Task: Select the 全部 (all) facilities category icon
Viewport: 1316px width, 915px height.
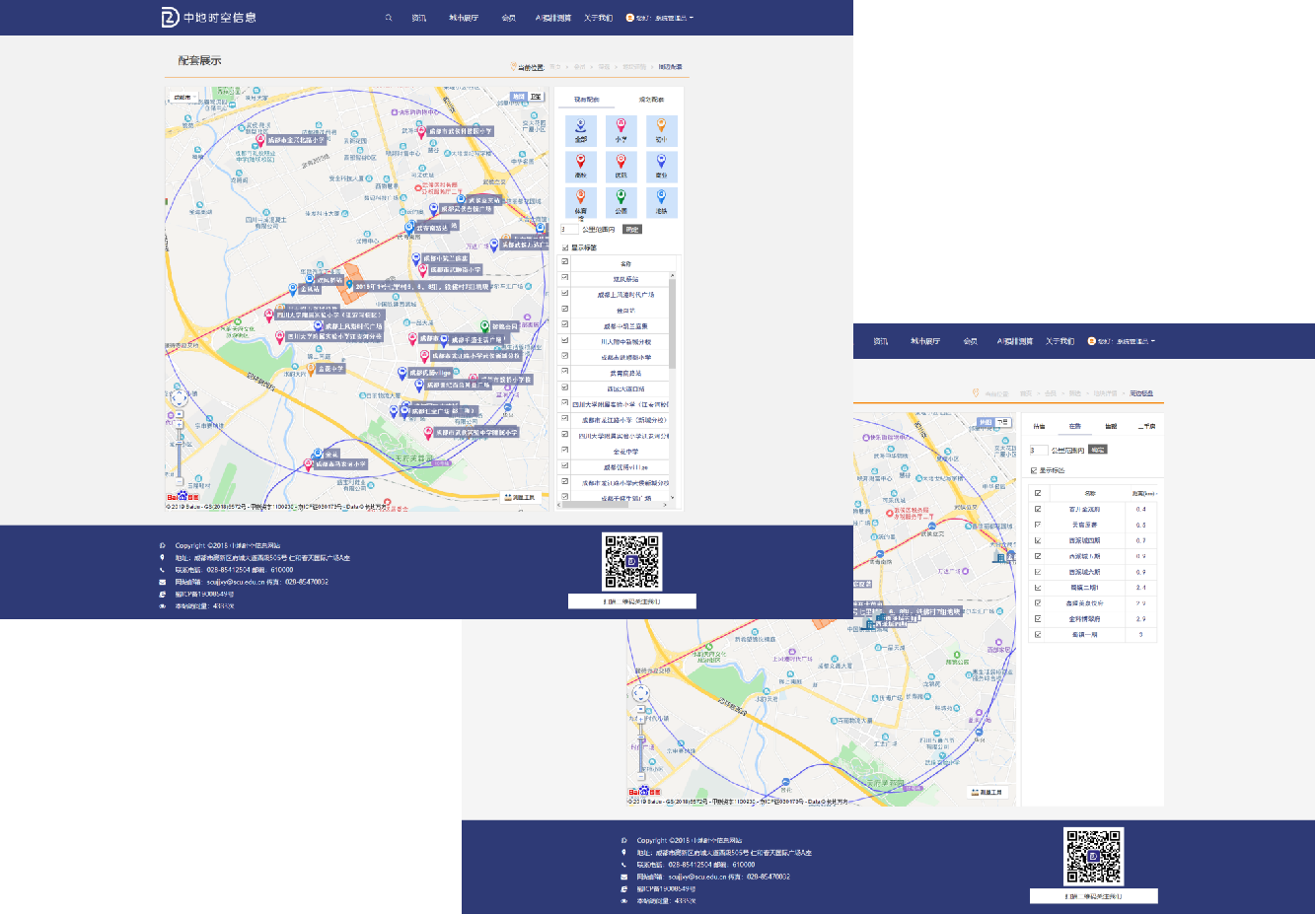Action: [x=580, y=130]
